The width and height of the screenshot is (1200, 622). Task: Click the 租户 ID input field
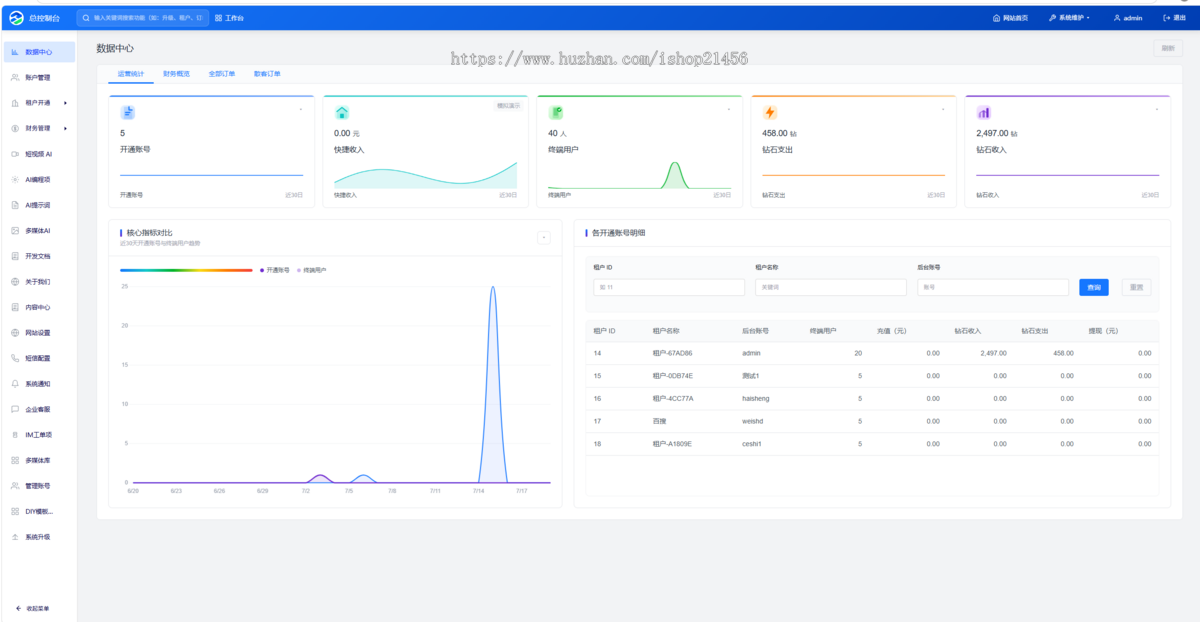point(668,287)
